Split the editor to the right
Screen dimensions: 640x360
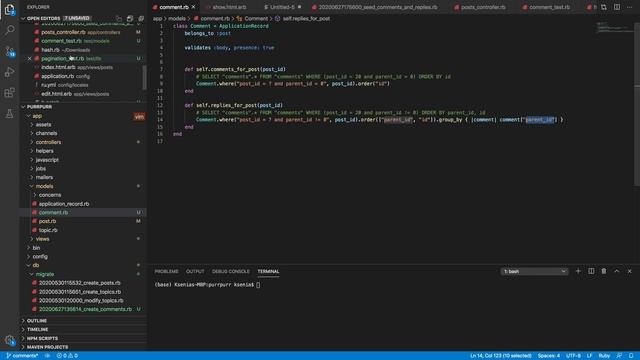[x=617, y=7]
